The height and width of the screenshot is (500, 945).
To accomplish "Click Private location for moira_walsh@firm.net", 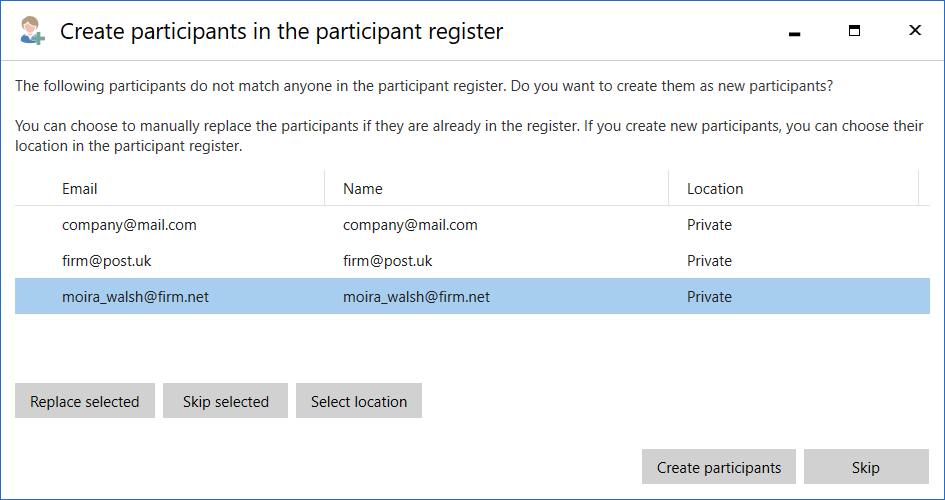I will tap(709, 297).
